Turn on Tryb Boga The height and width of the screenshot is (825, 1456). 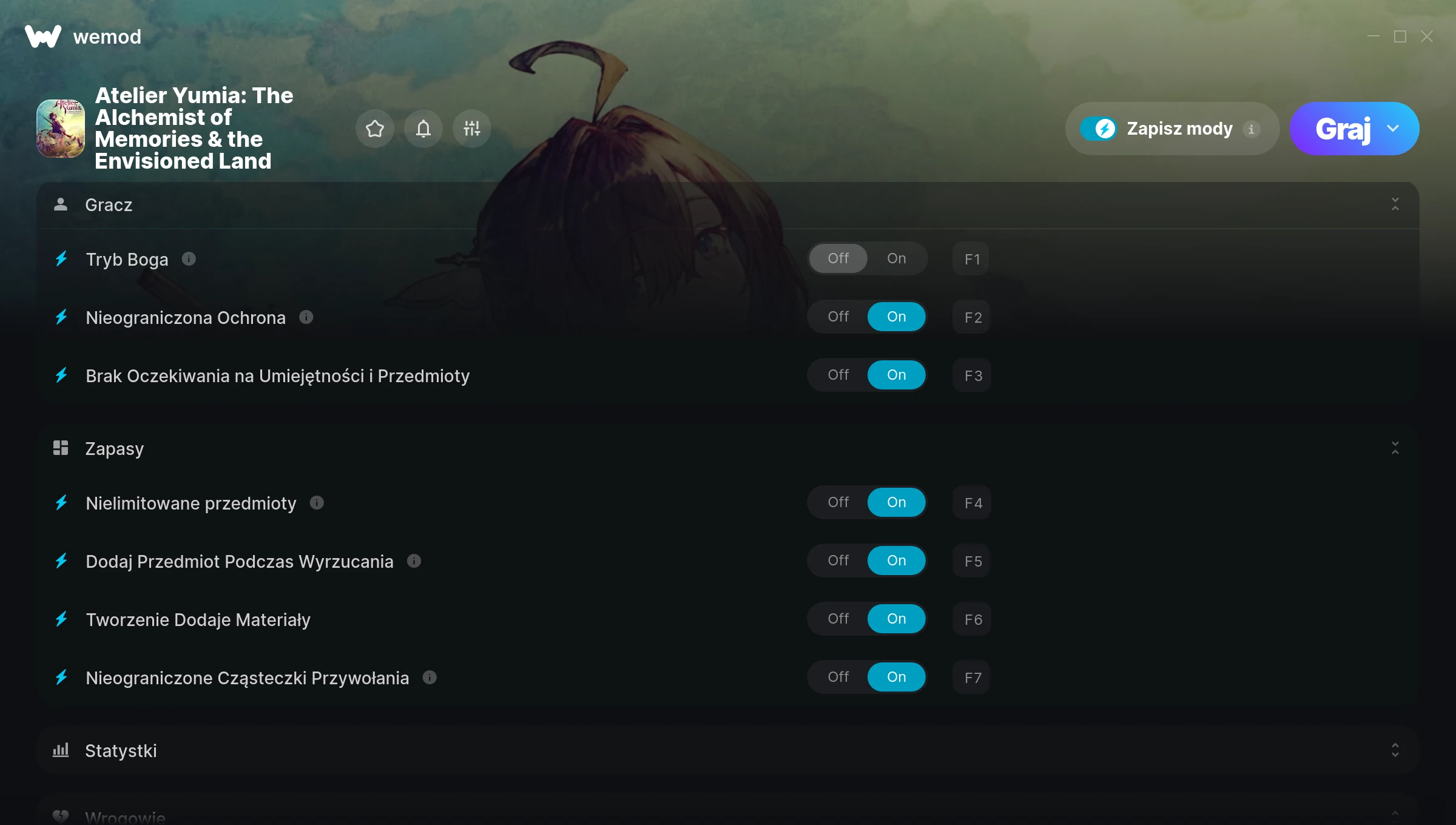897,258
